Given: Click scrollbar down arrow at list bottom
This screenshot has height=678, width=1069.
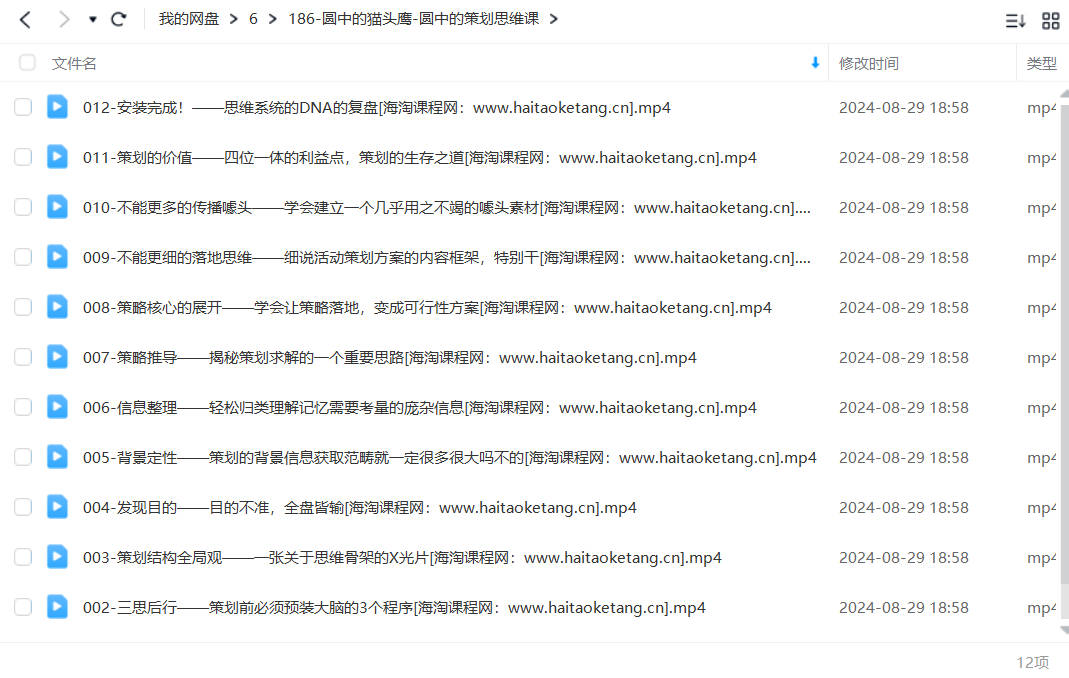Looking at the screenshot, I should coord(1064,630).
